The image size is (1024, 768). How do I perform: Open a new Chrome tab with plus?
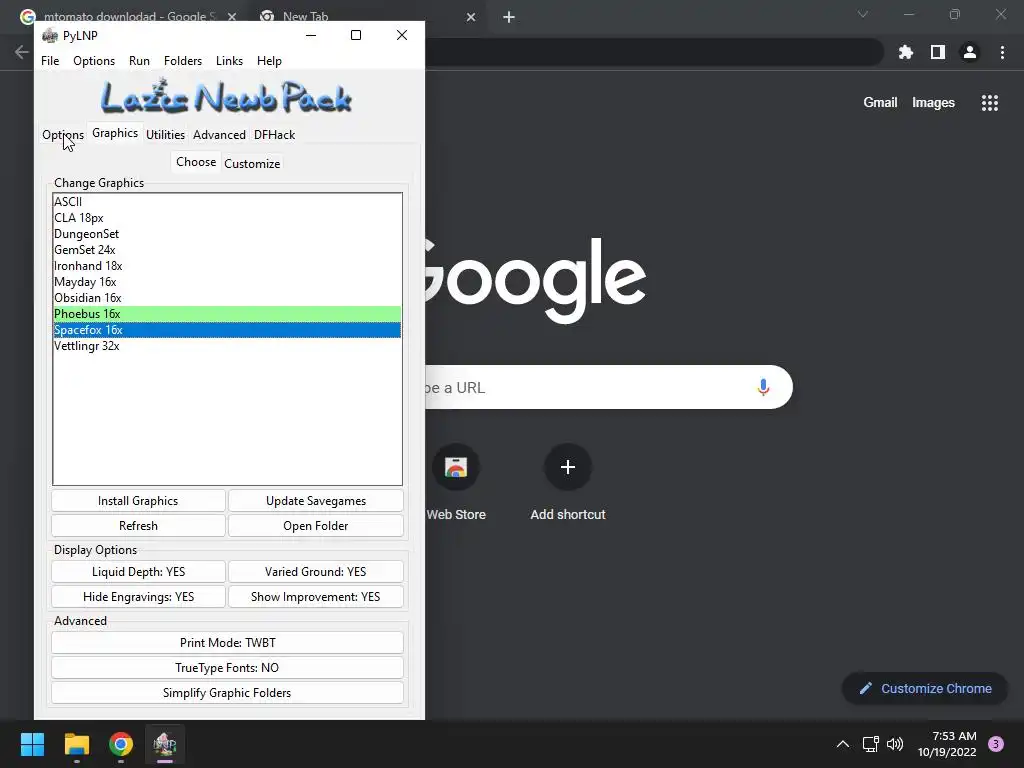[509, 17]
